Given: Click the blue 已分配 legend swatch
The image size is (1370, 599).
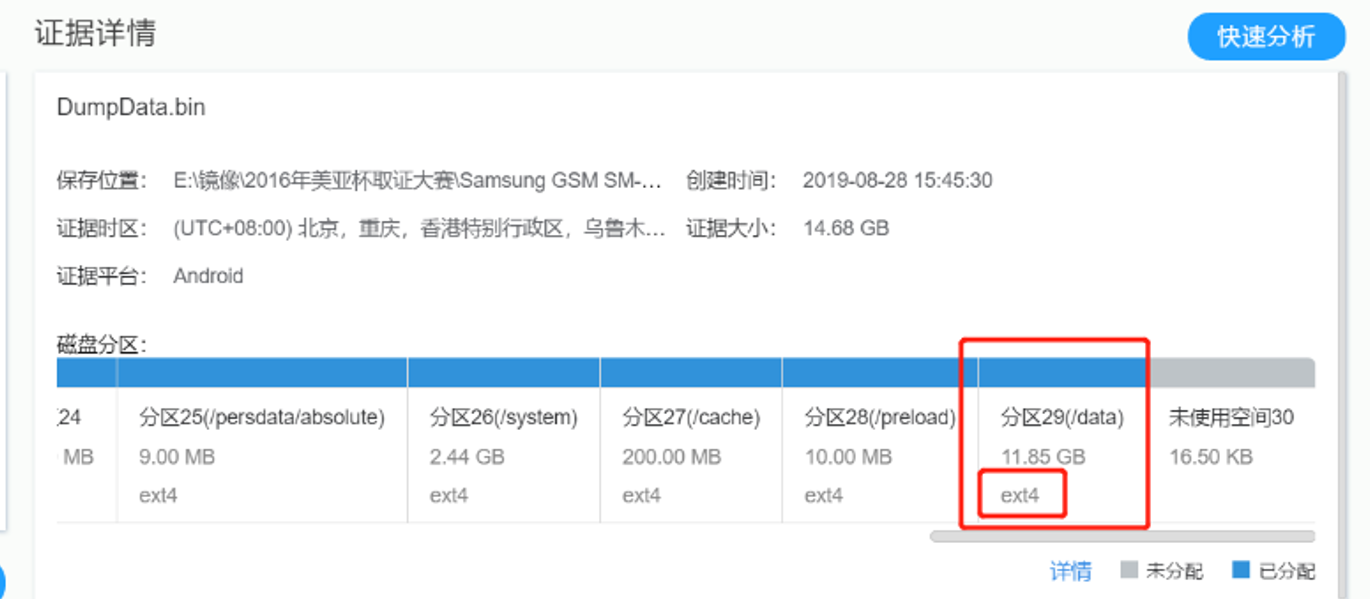Looking at the screenshot, I should [x=1241, y=571].
